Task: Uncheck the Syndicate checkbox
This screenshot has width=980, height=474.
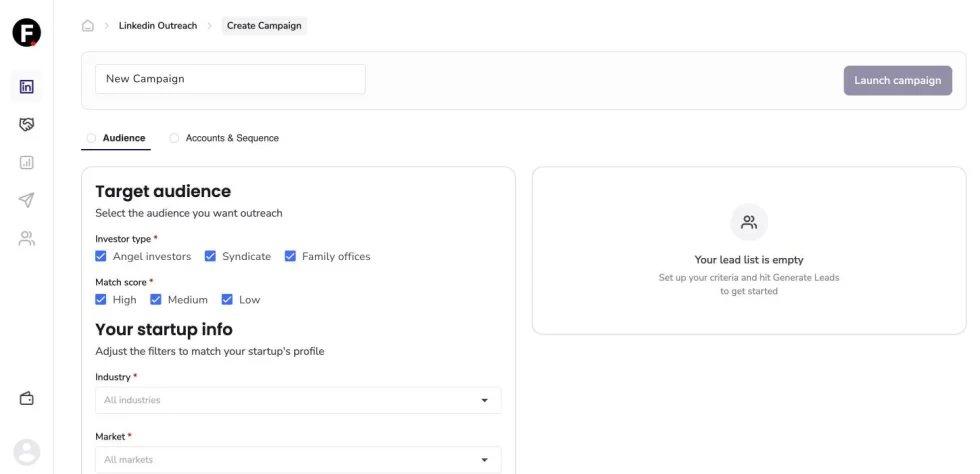Action: [x=210, y=256]
